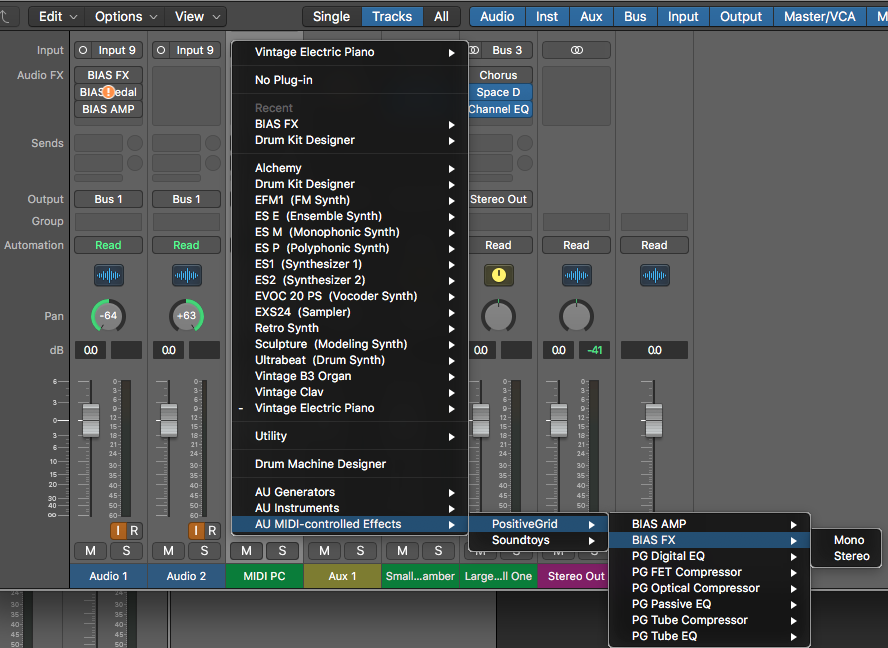Click the Audio 1 dB value field
Image resolution: width=888 pixels, height=648 pixels.
point(91,350)
